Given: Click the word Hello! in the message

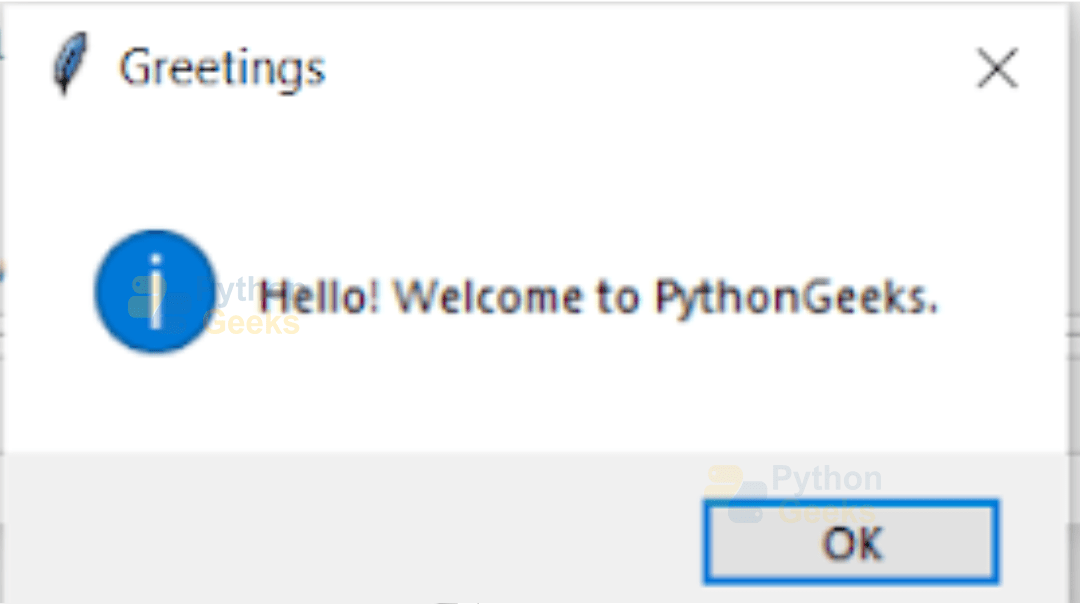Looking at the screenshot, I should pyautogui.click(x=319, y=297).
